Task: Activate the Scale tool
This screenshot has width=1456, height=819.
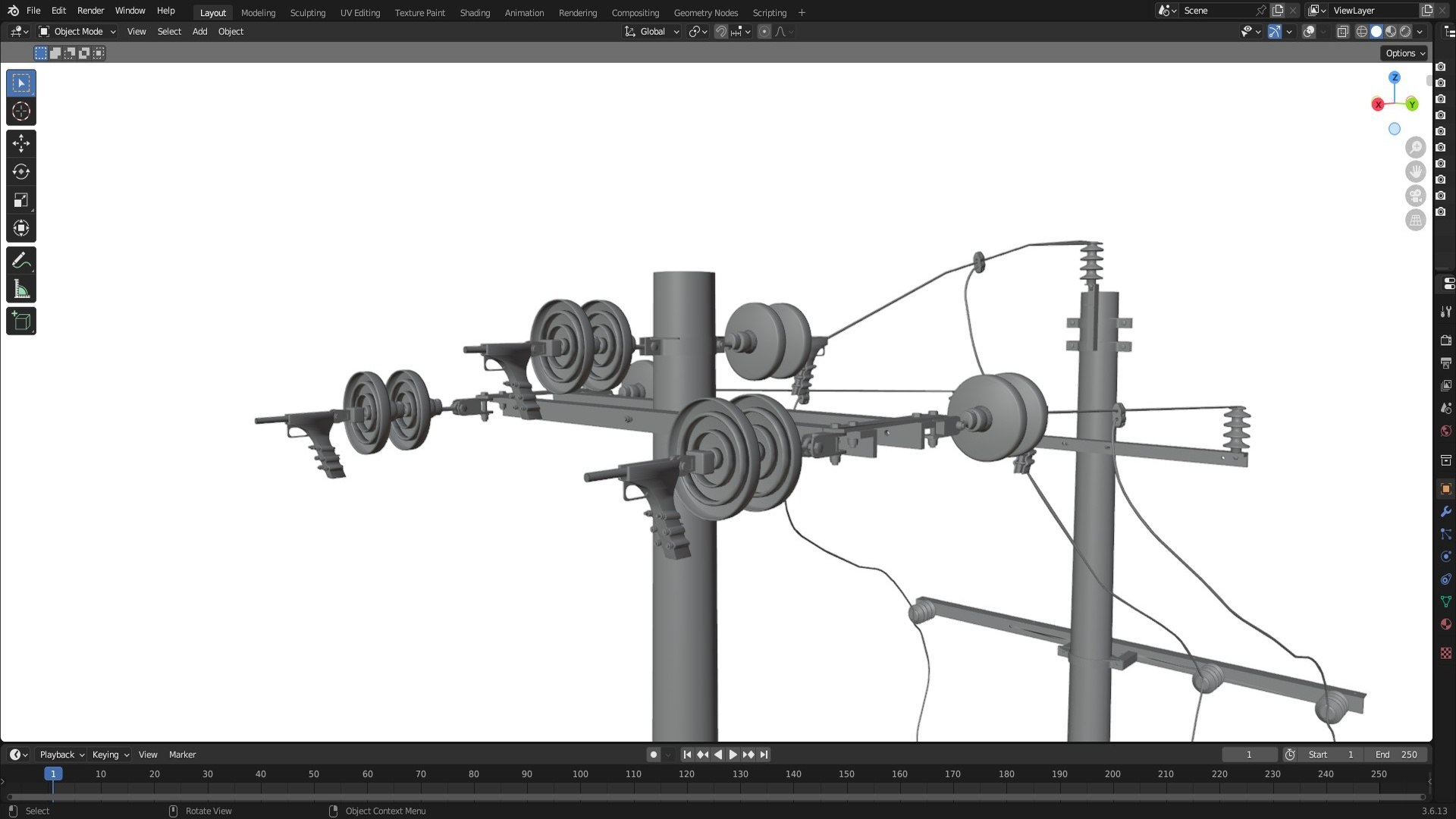Action: click(x=21, y=199)
